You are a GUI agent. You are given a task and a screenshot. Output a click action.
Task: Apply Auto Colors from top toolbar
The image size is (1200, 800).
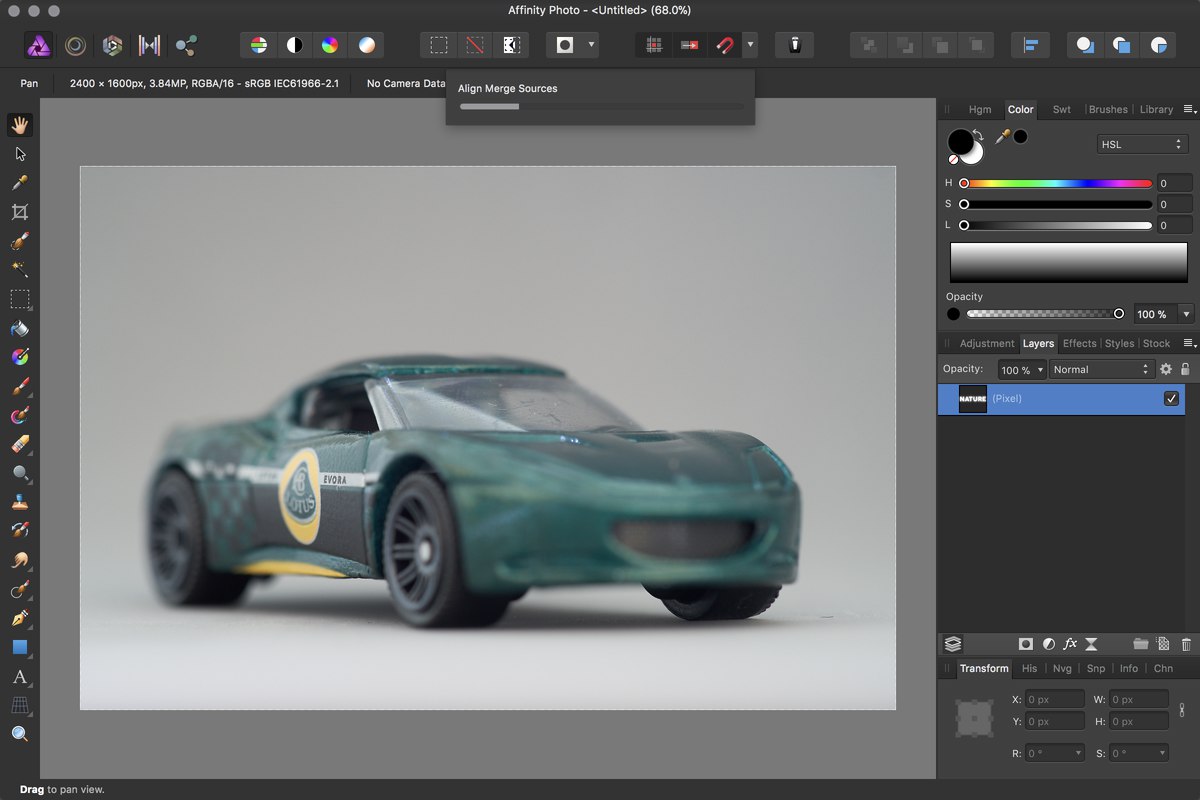point(330,45)
